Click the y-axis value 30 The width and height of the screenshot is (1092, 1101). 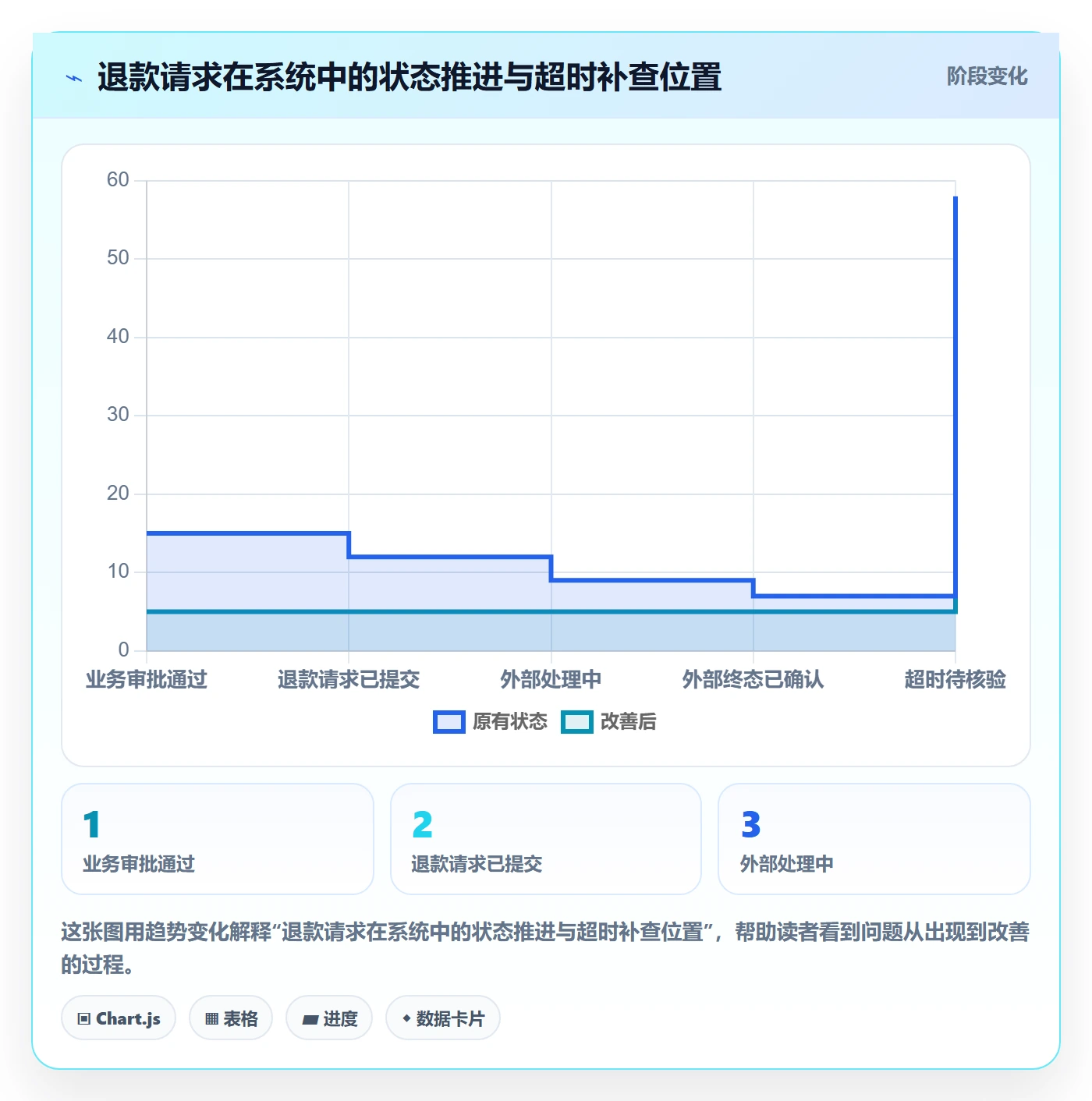click(x=118, y=415)
